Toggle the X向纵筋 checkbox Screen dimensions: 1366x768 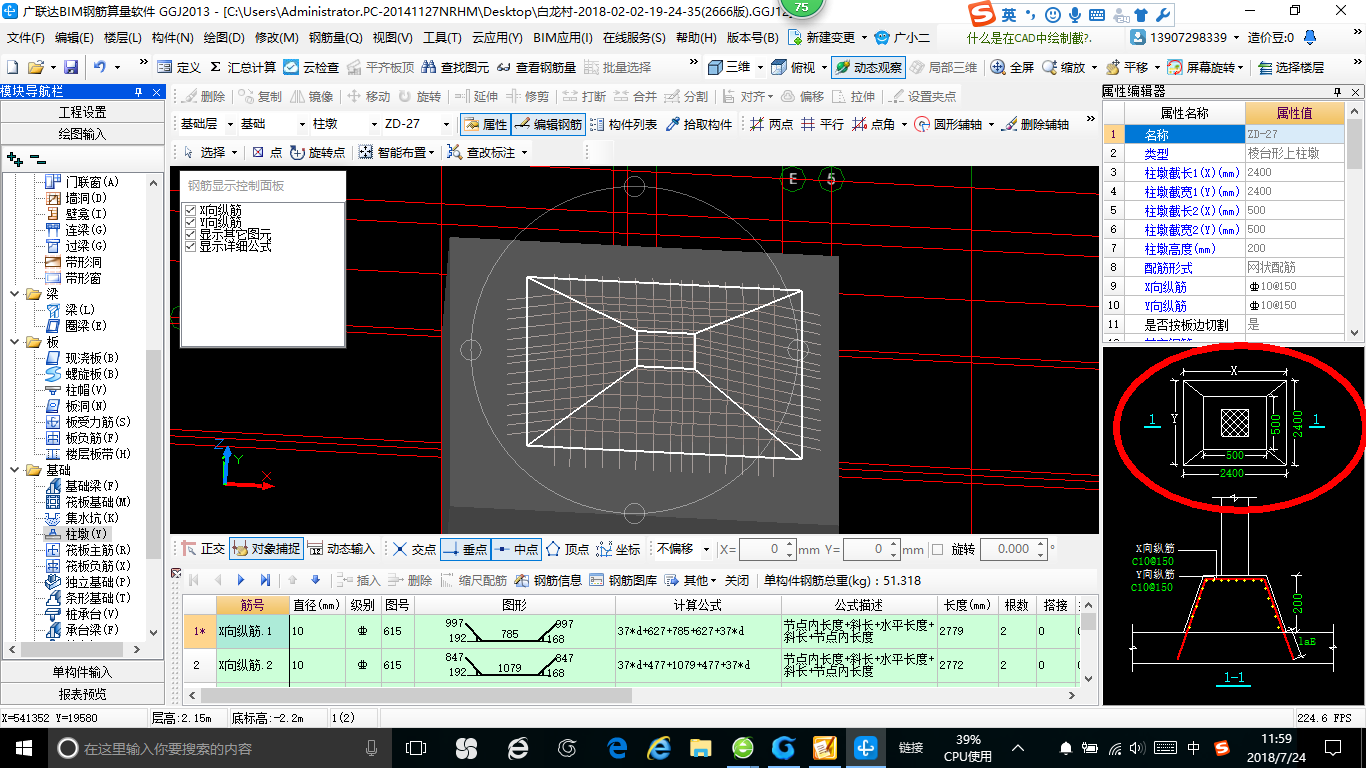click(190, 210)
